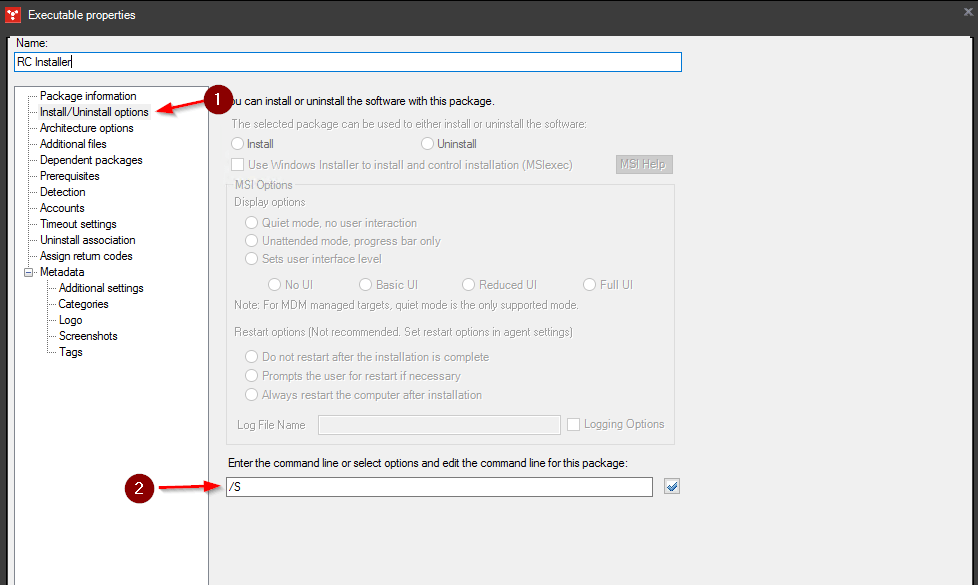Screen dimensions: 978x585
Task: Choose "Quiet mode, no user interaction"
Action: (251, 222)
